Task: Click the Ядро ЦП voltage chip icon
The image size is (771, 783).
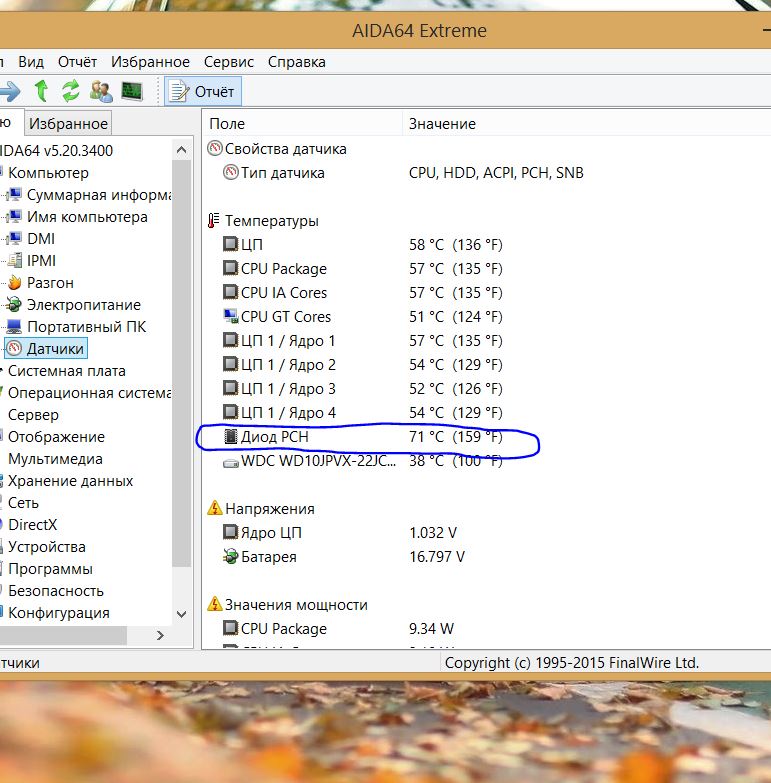Action: 230,532
